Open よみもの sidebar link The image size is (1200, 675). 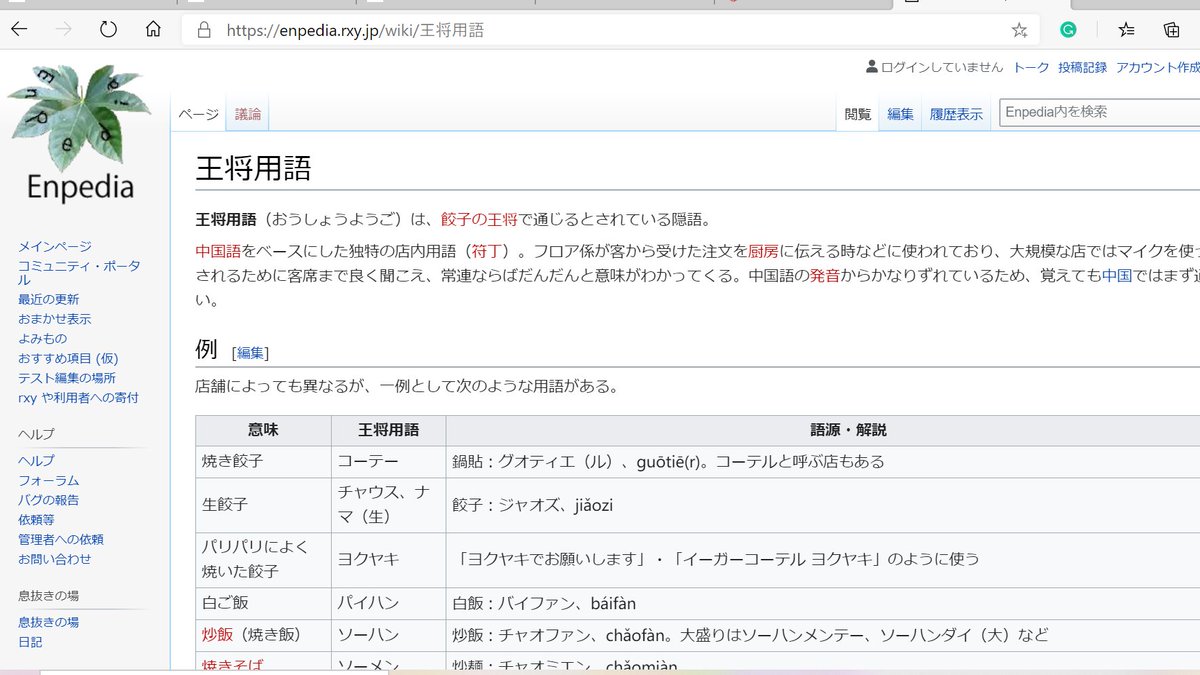point(42,339)
